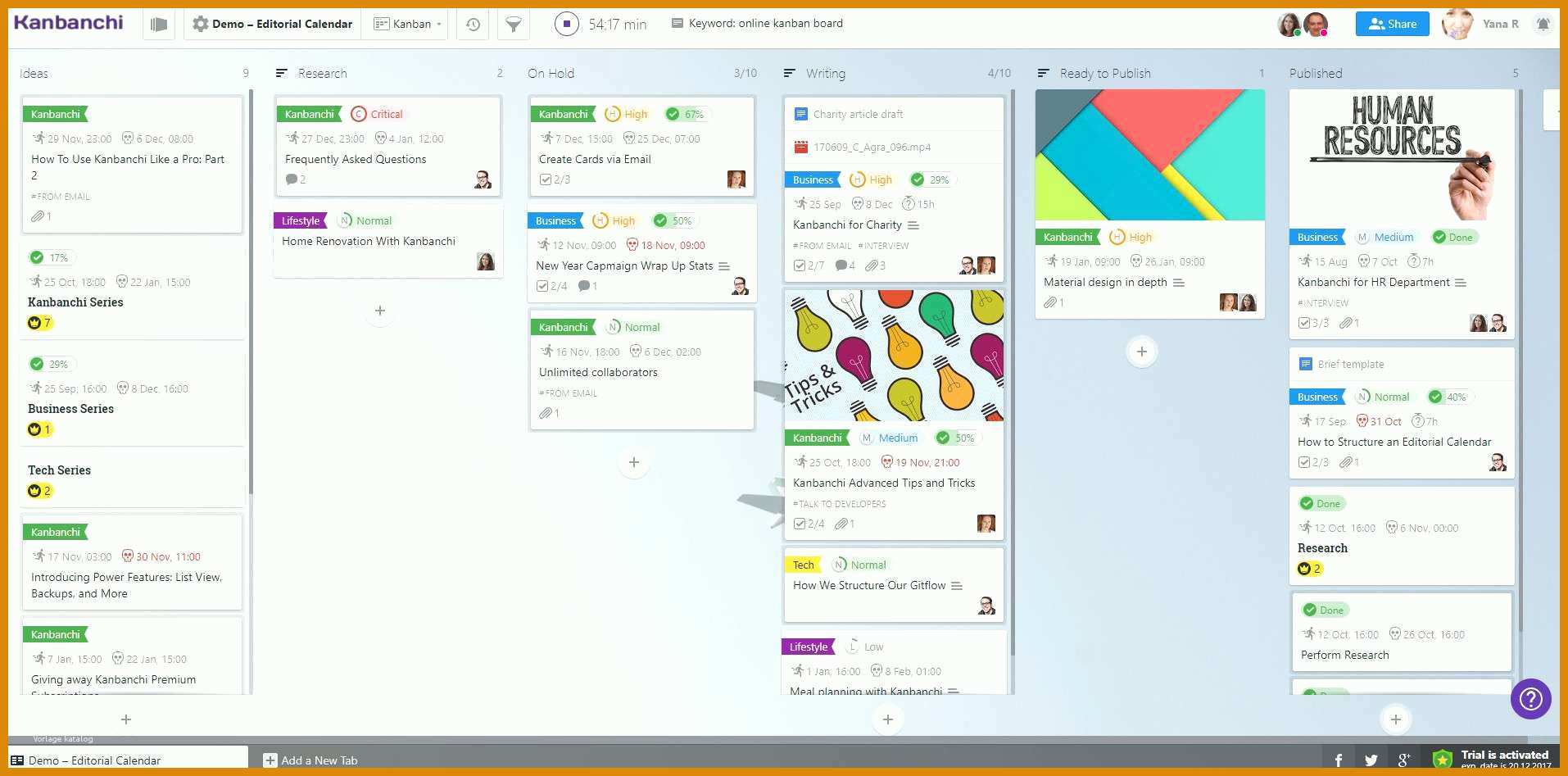Open the Writing list sort icon
Screen dimensions: 1568x776
click(789, 73)
